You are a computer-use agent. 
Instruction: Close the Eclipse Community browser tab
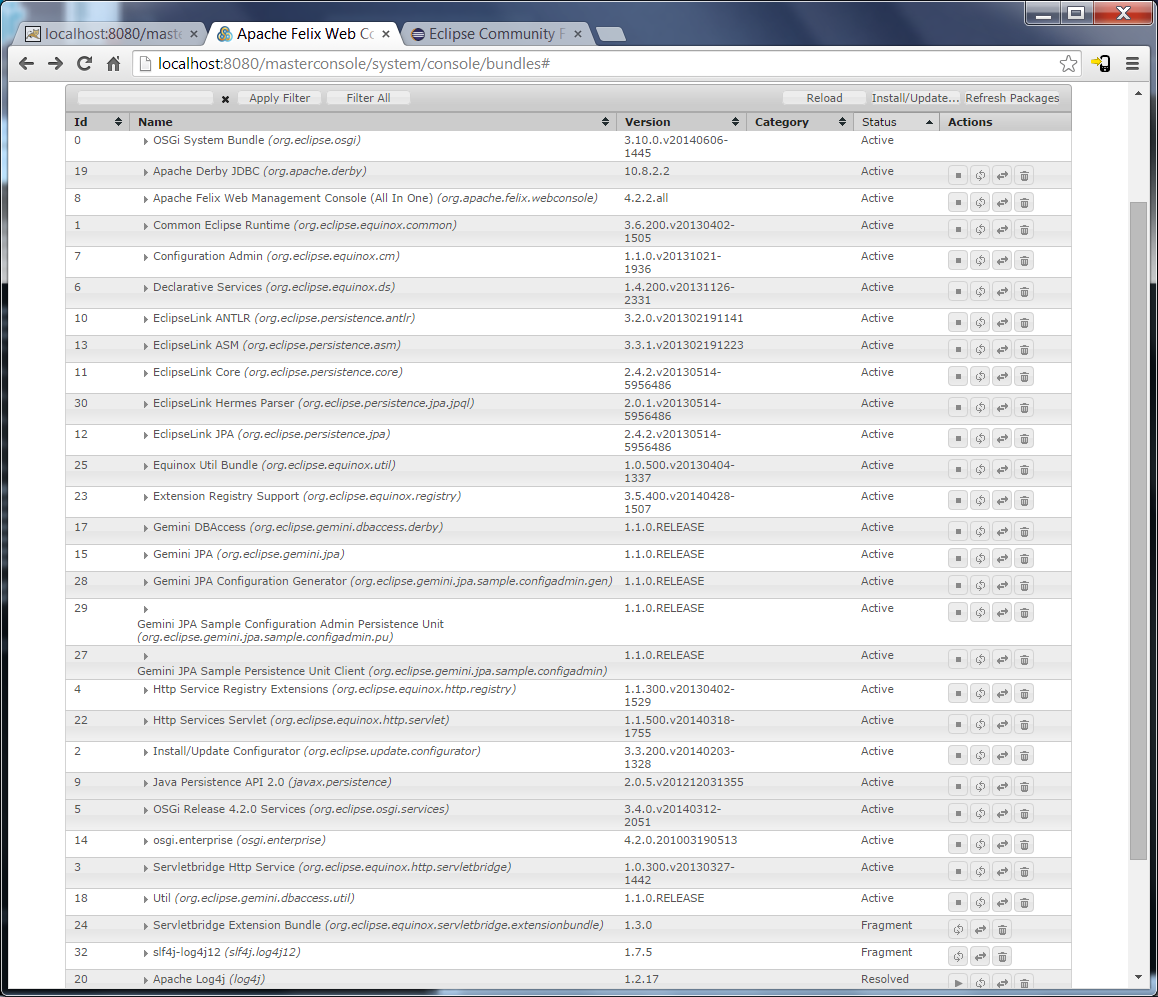(578, 34)
